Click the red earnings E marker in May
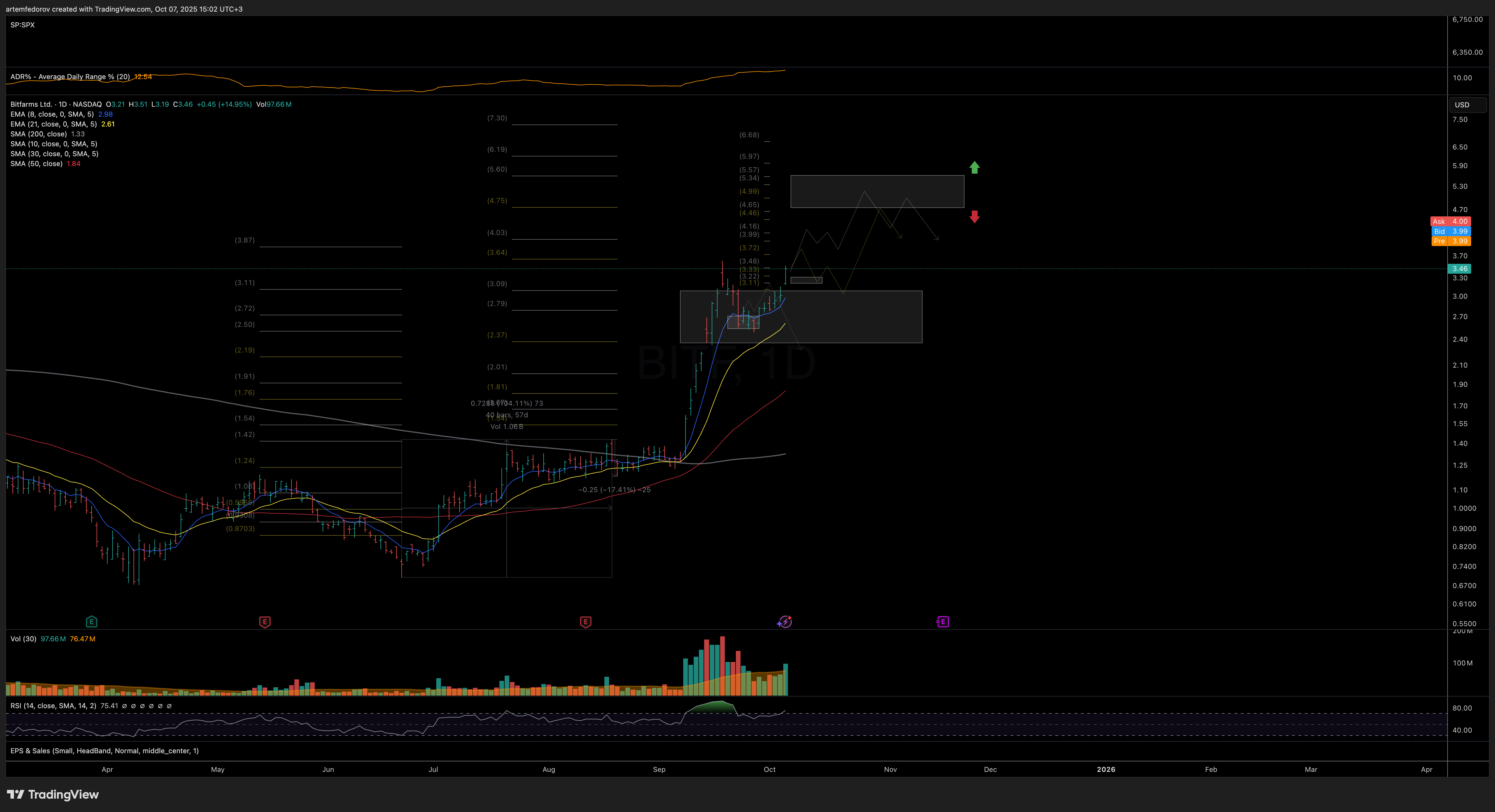 tap(265, 622)
